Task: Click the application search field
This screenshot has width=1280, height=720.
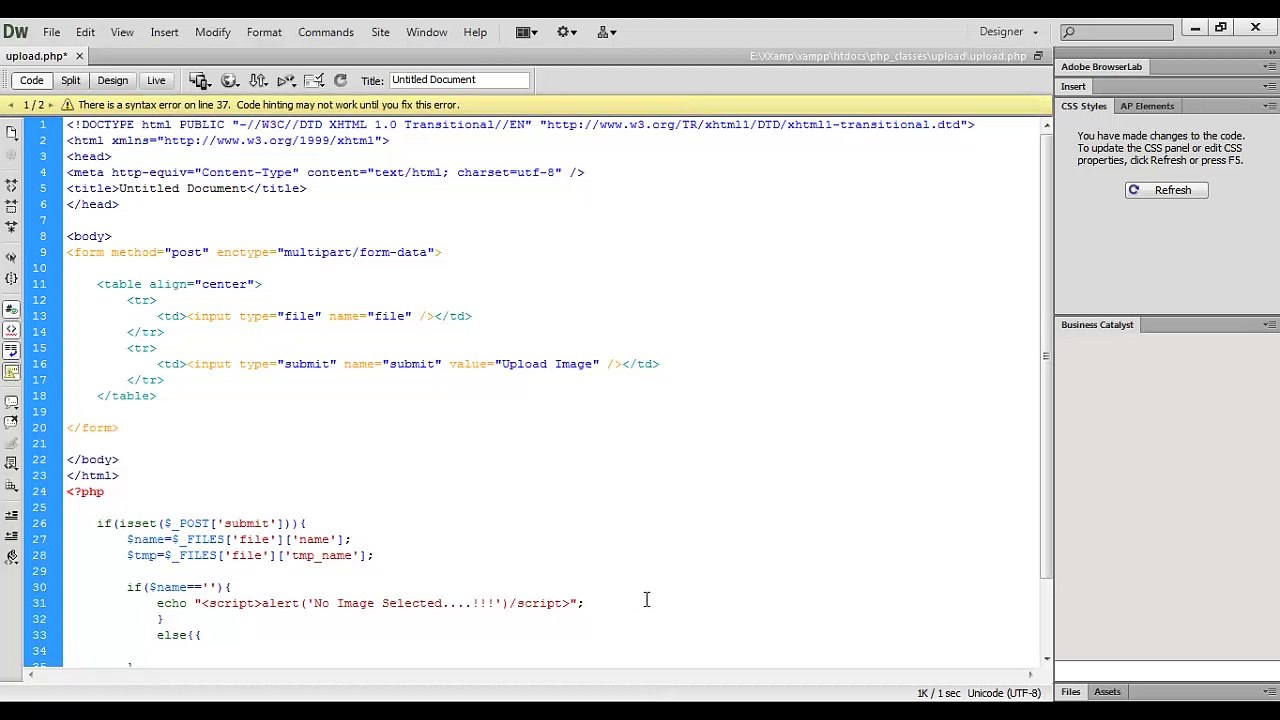Action: point(1117,32)
